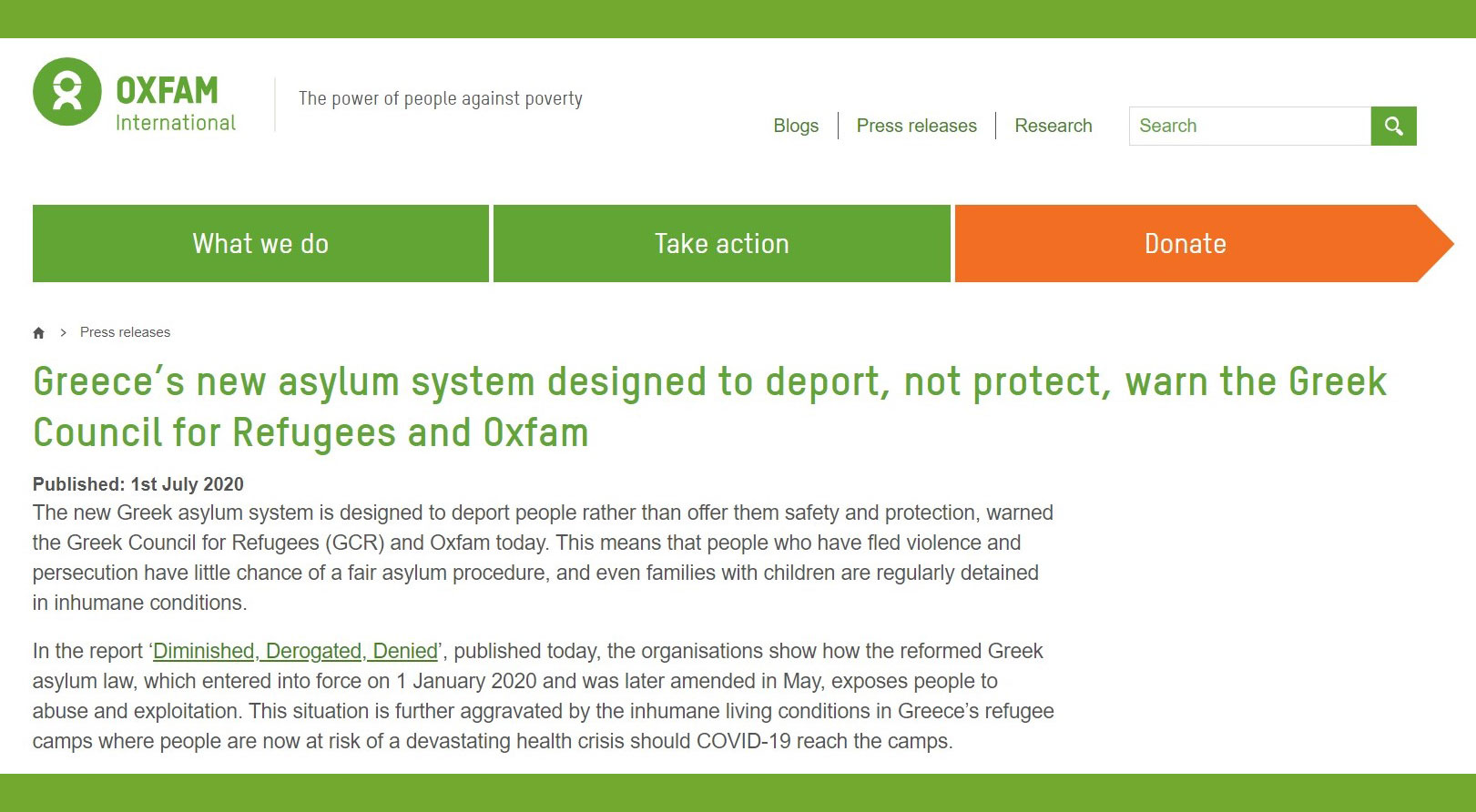Click the OXFAM International wordmark
Image resolution: width=1476 pixels, height=812 pixels.
tap(176, 104)
